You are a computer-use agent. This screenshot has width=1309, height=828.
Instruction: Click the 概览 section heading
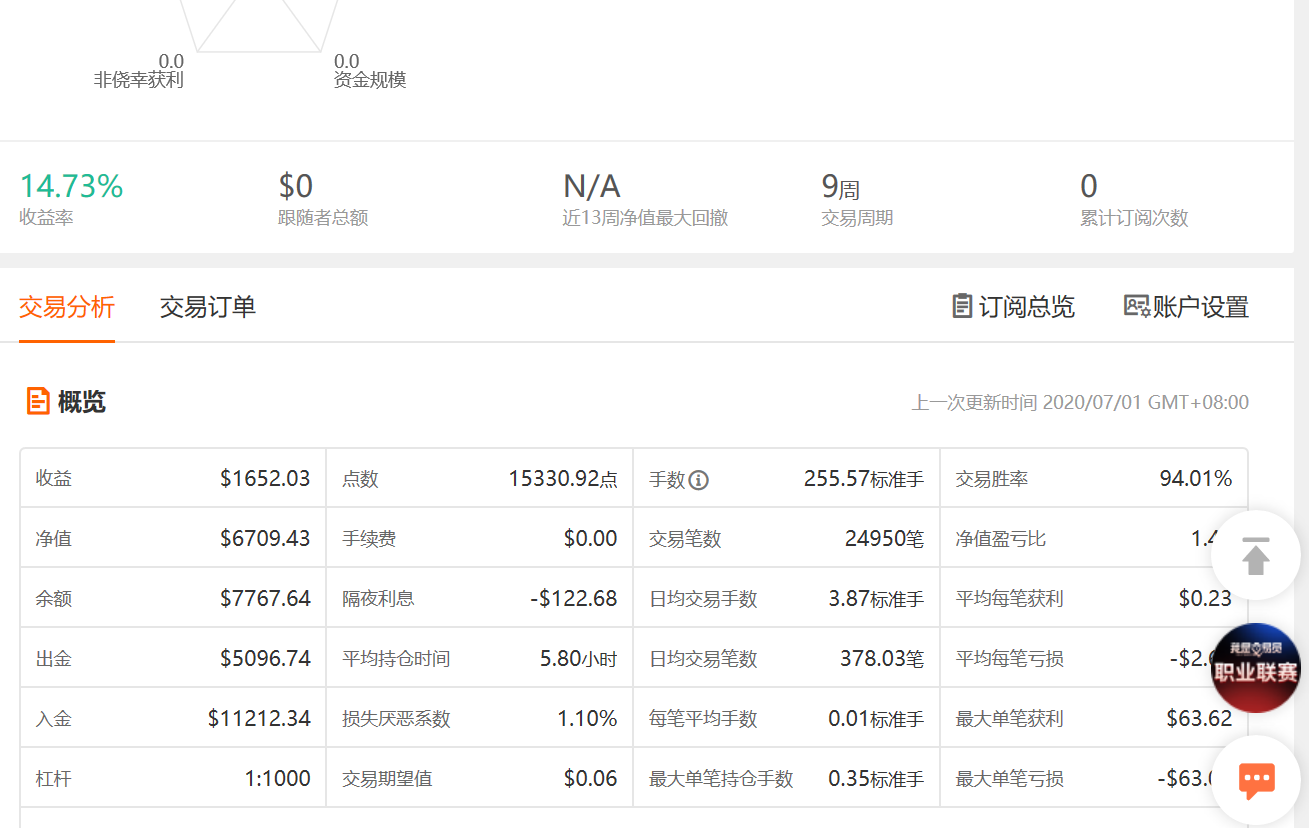(82, 402)
